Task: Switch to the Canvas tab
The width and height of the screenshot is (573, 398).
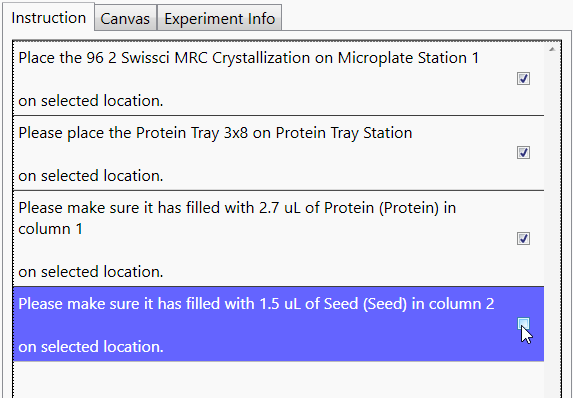Action: click(x=125, y=18)
